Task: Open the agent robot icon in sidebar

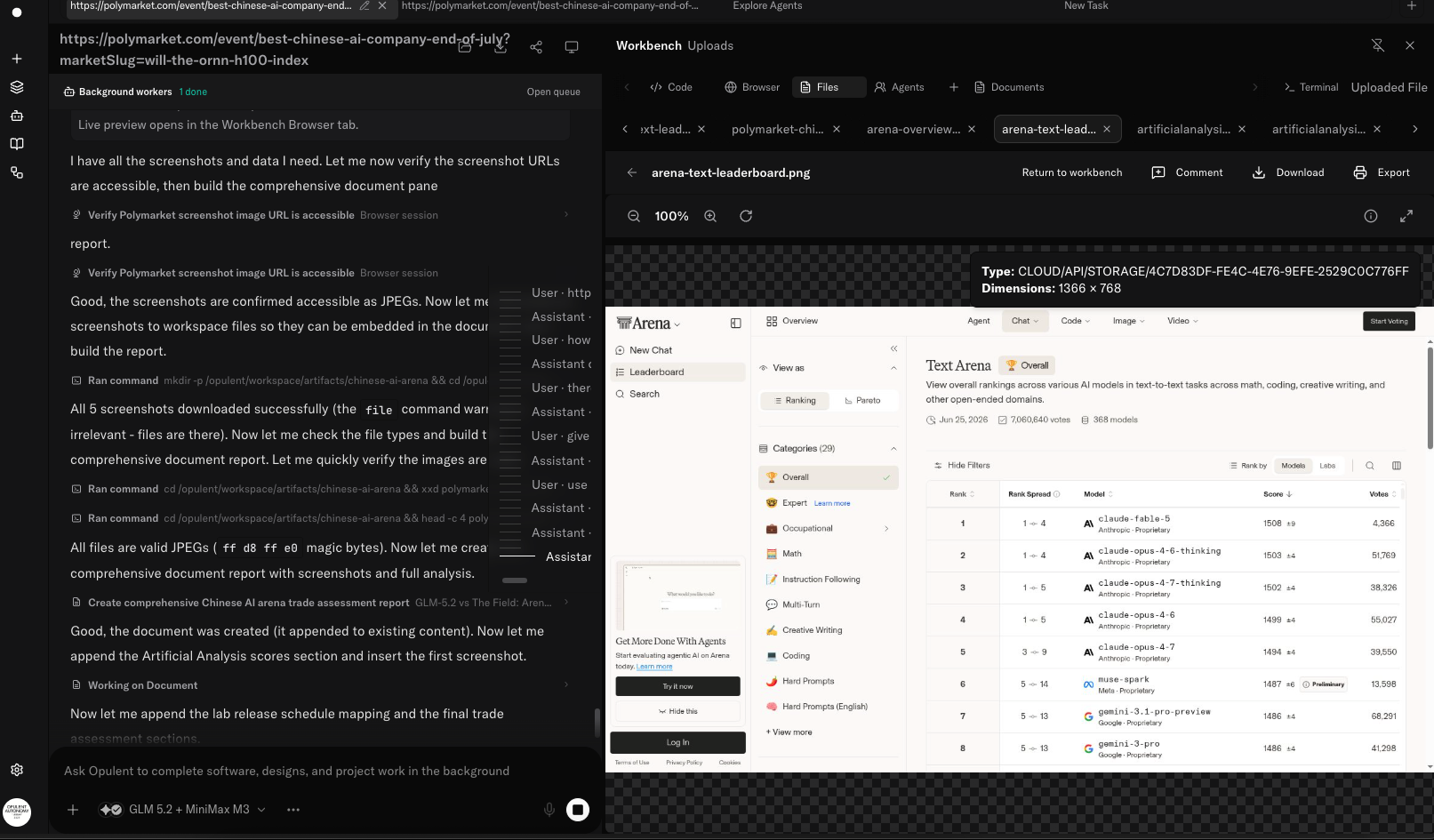Action: (x=16, y=116)
